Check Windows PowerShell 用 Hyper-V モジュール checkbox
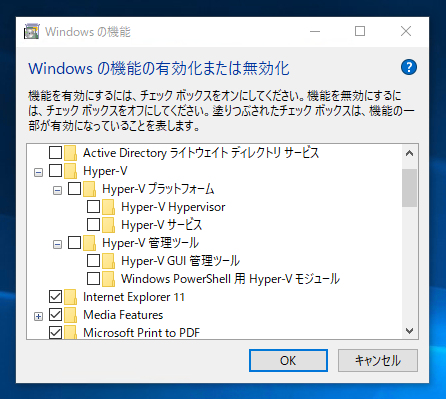This screenshot has height=399, width=446. [93, 279]
